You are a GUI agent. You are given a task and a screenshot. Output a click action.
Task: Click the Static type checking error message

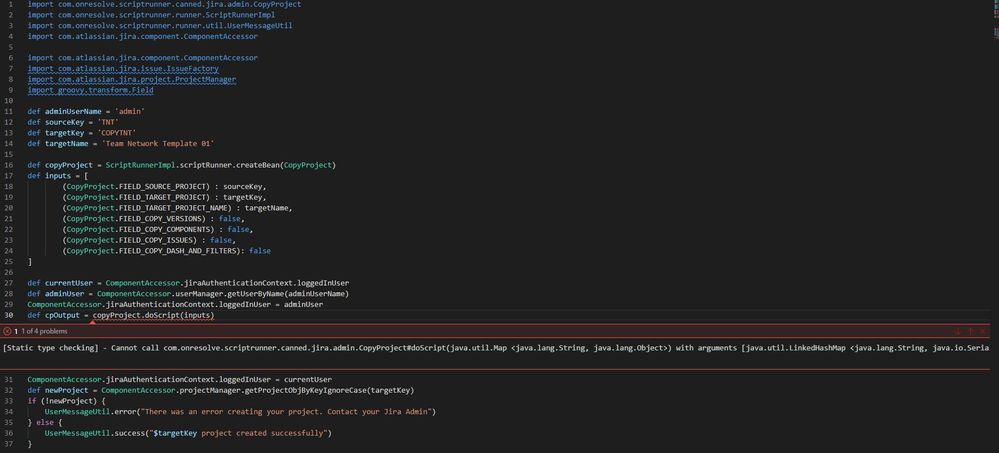point(496,348)
